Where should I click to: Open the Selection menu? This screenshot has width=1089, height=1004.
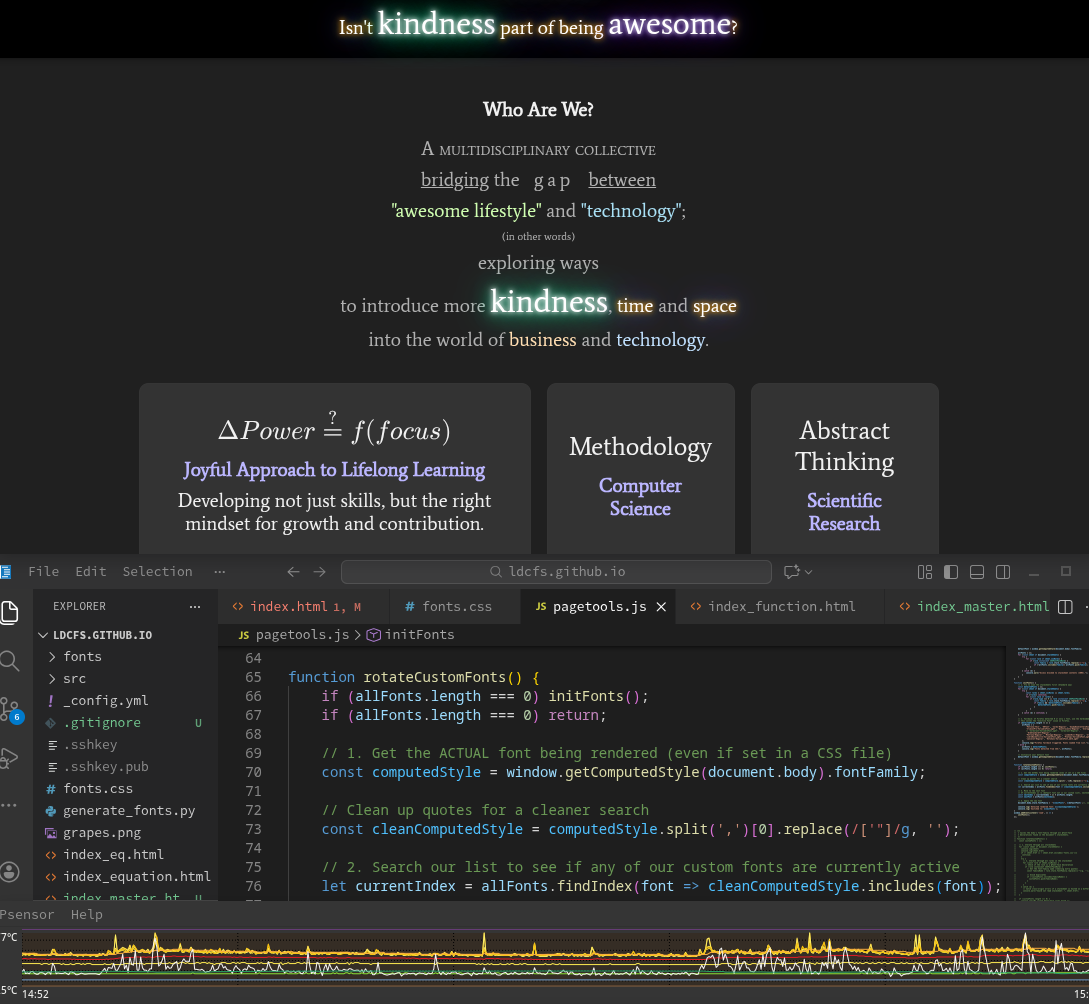(157, 572)
